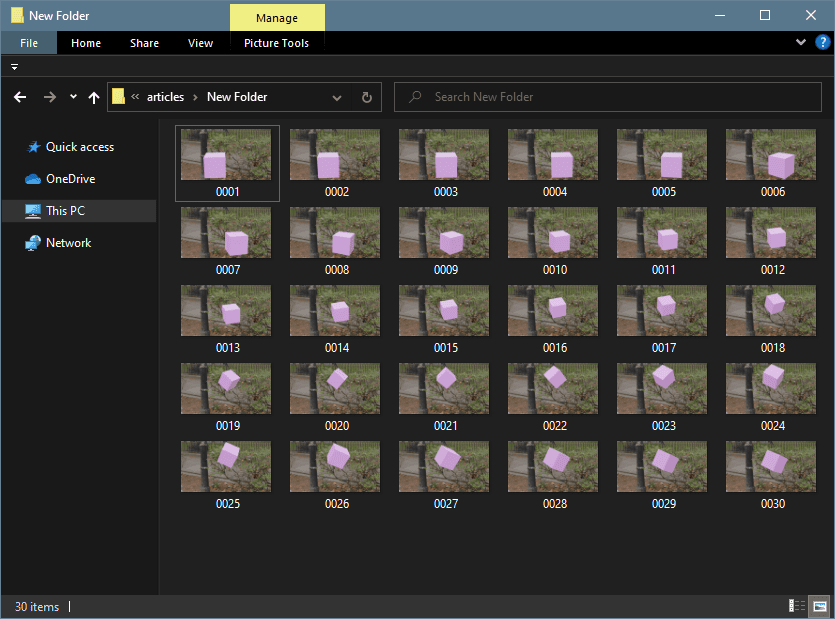Expand the recent locations chevron next to Forward
The image size is (835, 619).
click(x=72, y=97)
